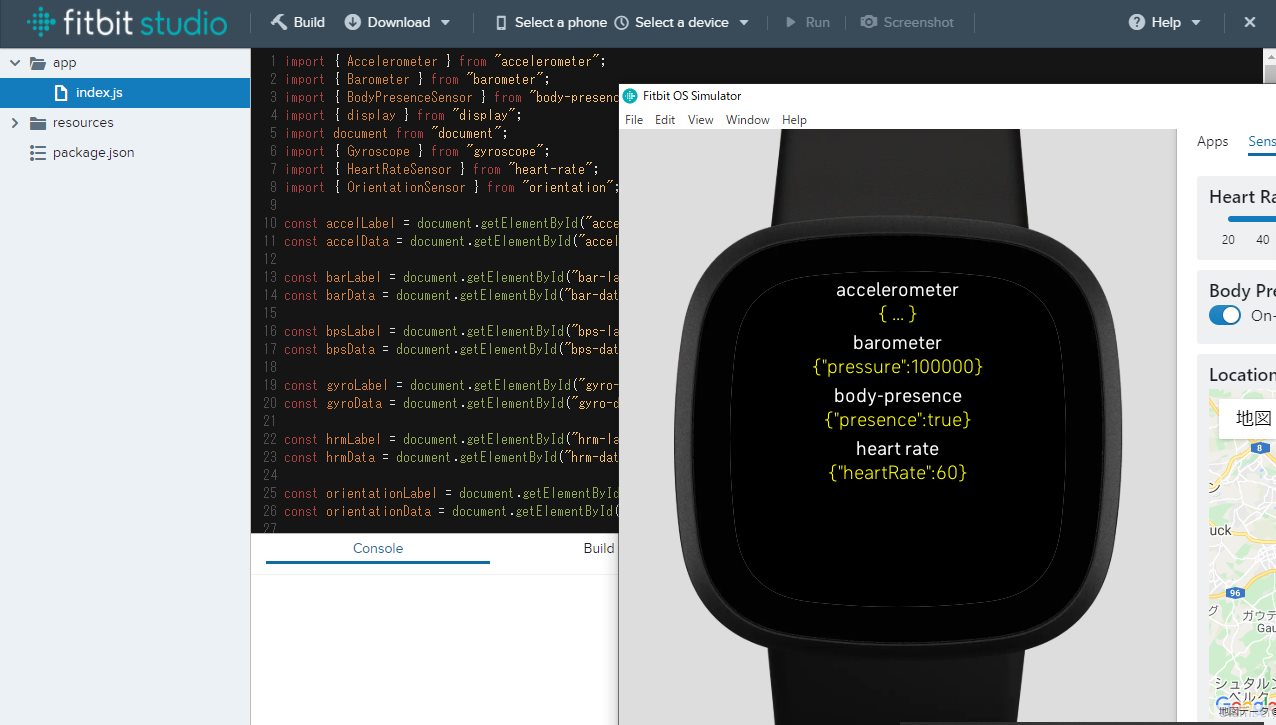The width and height of the screenshot is (1276, 725).
Task: Click the barometer pressure reading
Action: [x=898, y=367]
